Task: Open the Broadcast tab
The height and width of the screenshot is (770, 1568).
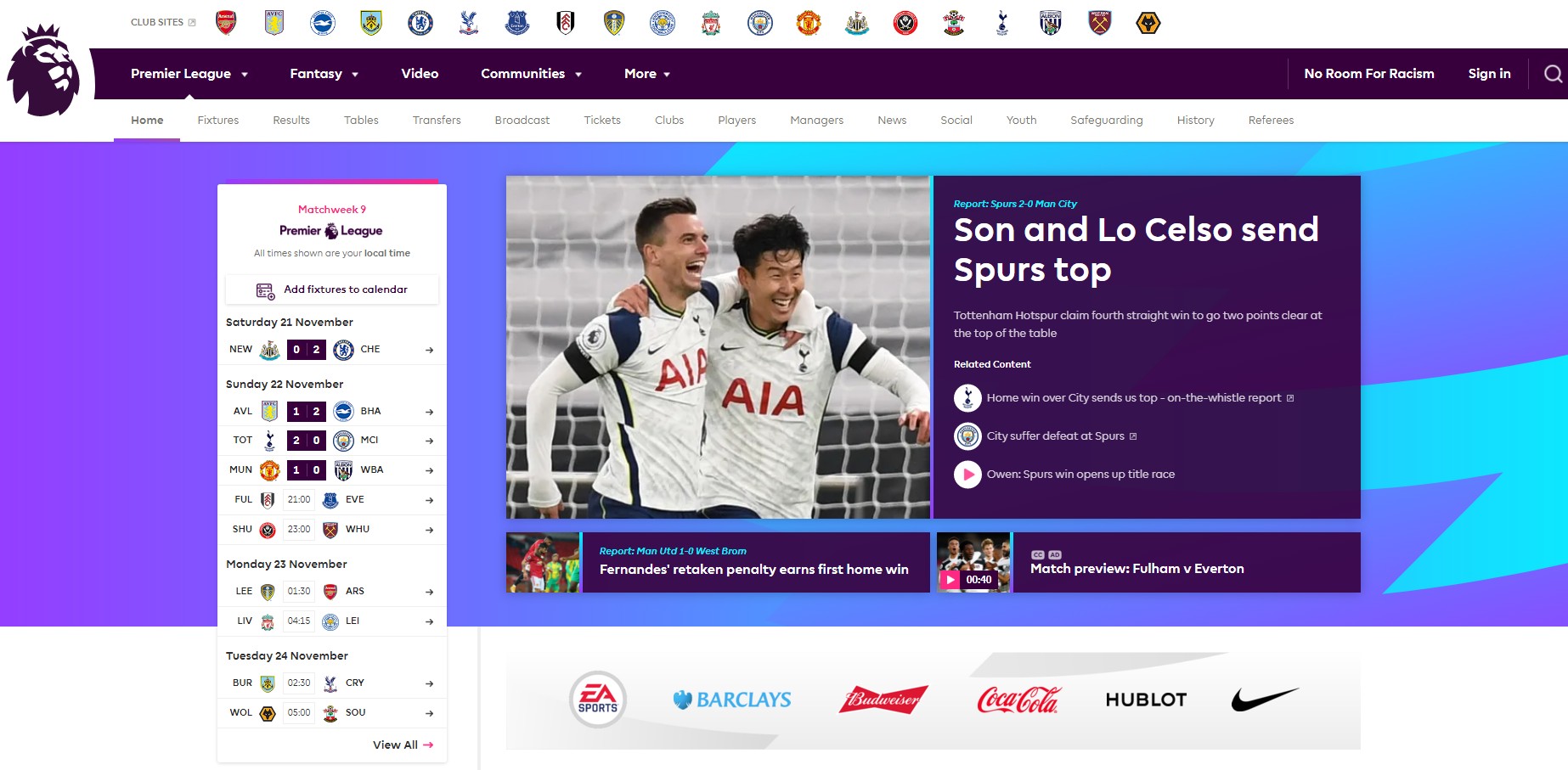Action: 522,121
